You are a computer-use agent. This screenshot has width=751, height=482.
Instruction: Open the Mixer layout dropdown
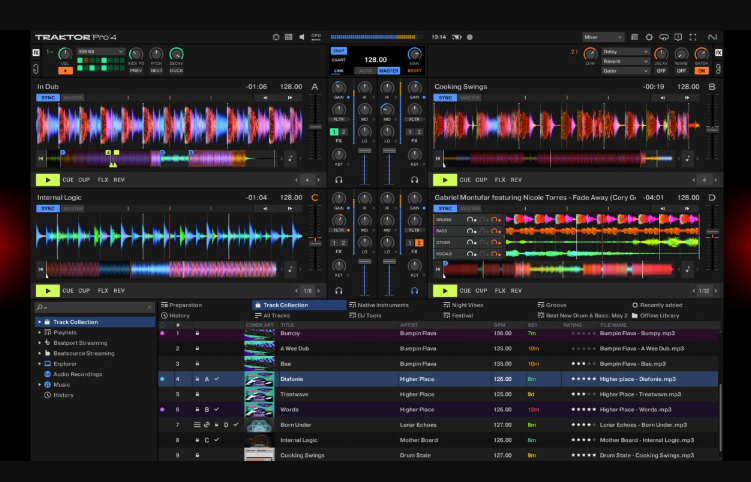coord(603,37)
